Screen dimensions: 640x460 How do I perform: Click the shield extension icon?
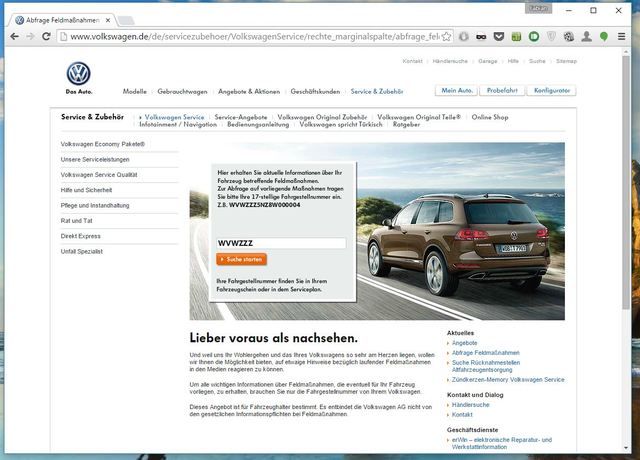click(551, 37)
